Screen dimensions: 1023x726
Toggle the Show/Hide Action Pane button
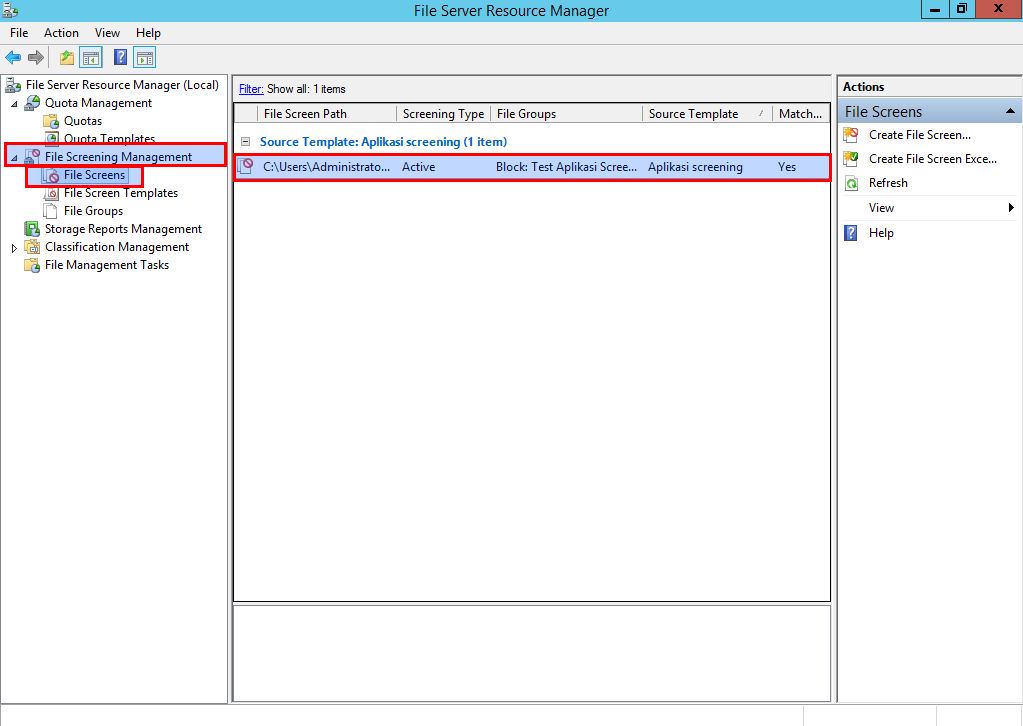144,57
